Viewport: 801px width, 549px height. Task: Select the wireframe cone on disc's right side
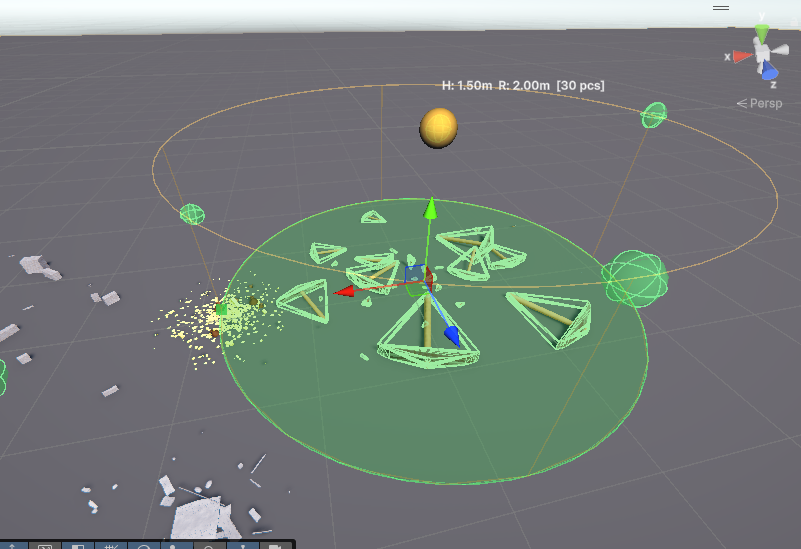tap(552, 319)
